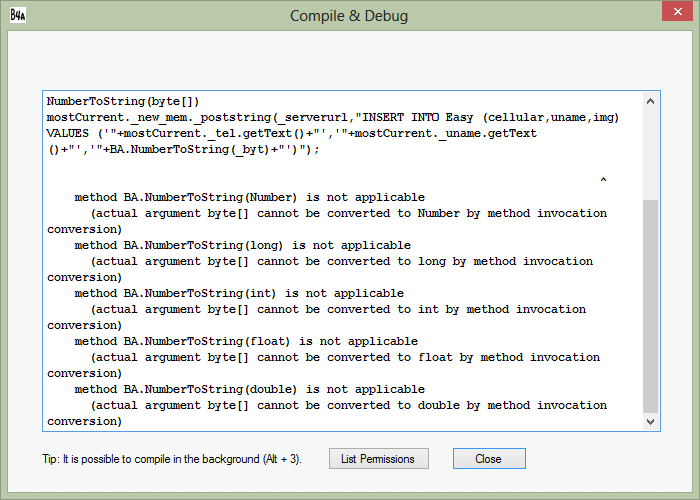This screenshot has width=700, height=500.
Task: Click the background compile tip text
Action: [172, 459]
